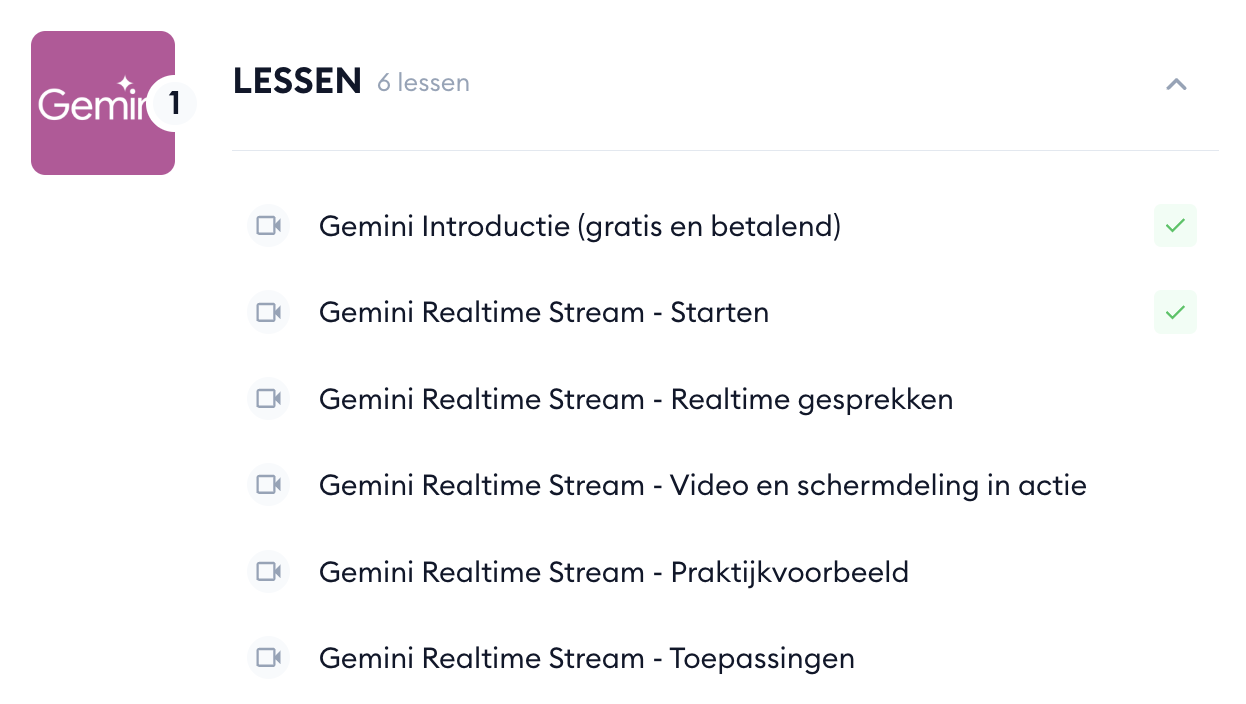Click the module number 1 badge
The height and width of the screenshot is (704, 1246).
coord(174,103)
